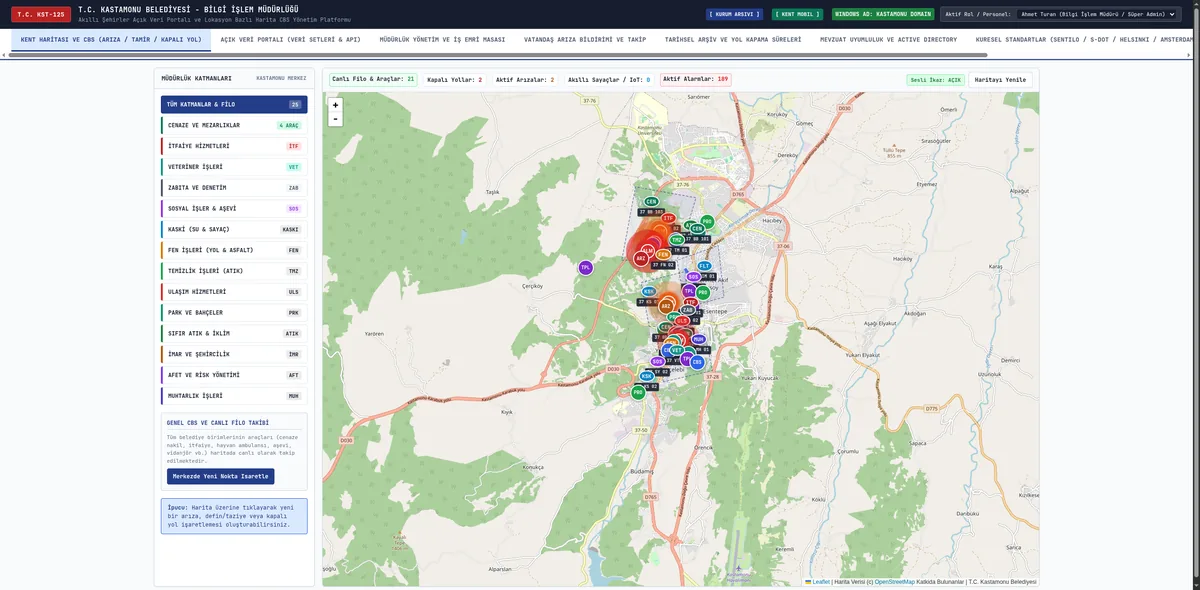Toggle the Kaski (Su & Sayaç) layer
Screen dimensions: 1200x590
pos(234,229)
